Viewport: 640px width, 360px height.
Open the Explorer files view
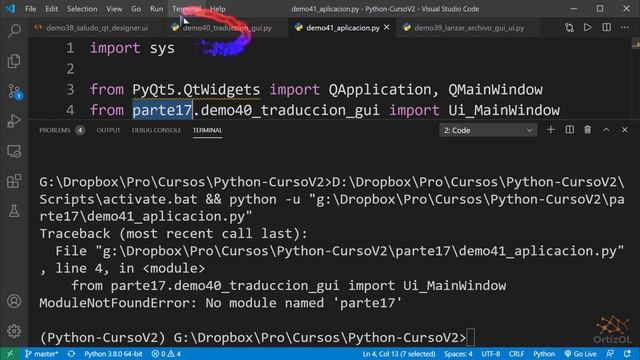14,61
